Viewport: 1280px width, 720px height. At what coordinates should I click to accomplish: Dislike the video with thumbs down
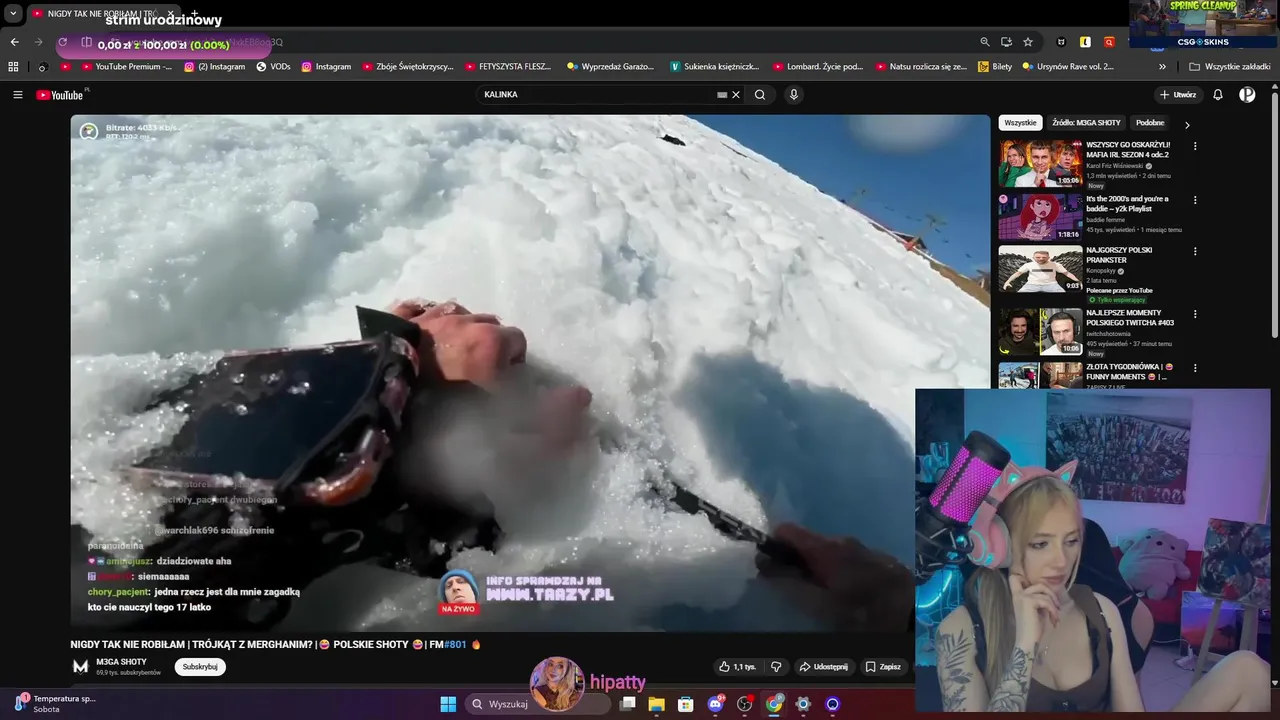[x=775, y=667]
